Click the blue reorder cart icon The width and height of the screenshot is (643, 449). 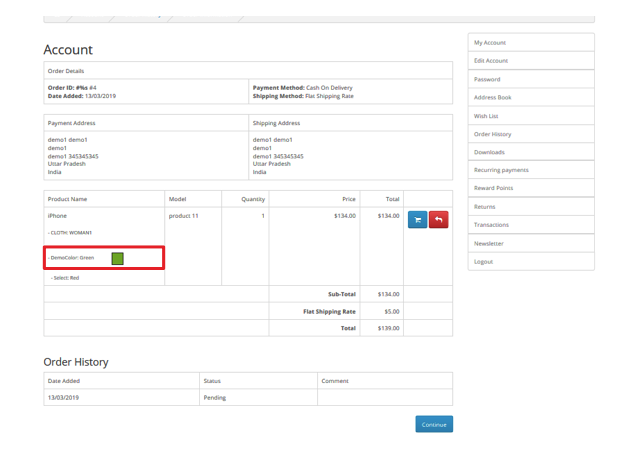pyautogui.click(x=417, y=219)
